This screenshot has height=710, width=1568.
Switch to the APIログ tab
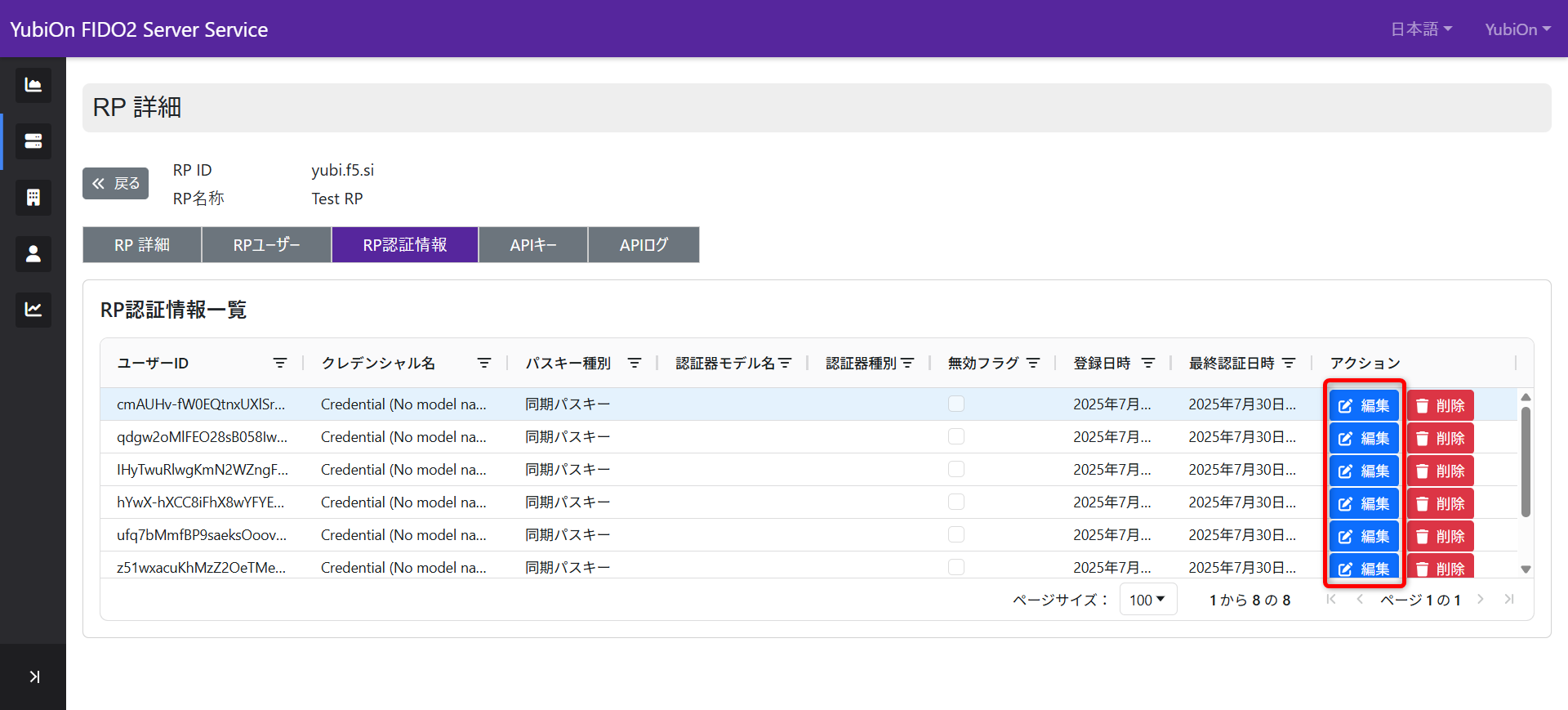pyautogui.click(x=644, y=245)
